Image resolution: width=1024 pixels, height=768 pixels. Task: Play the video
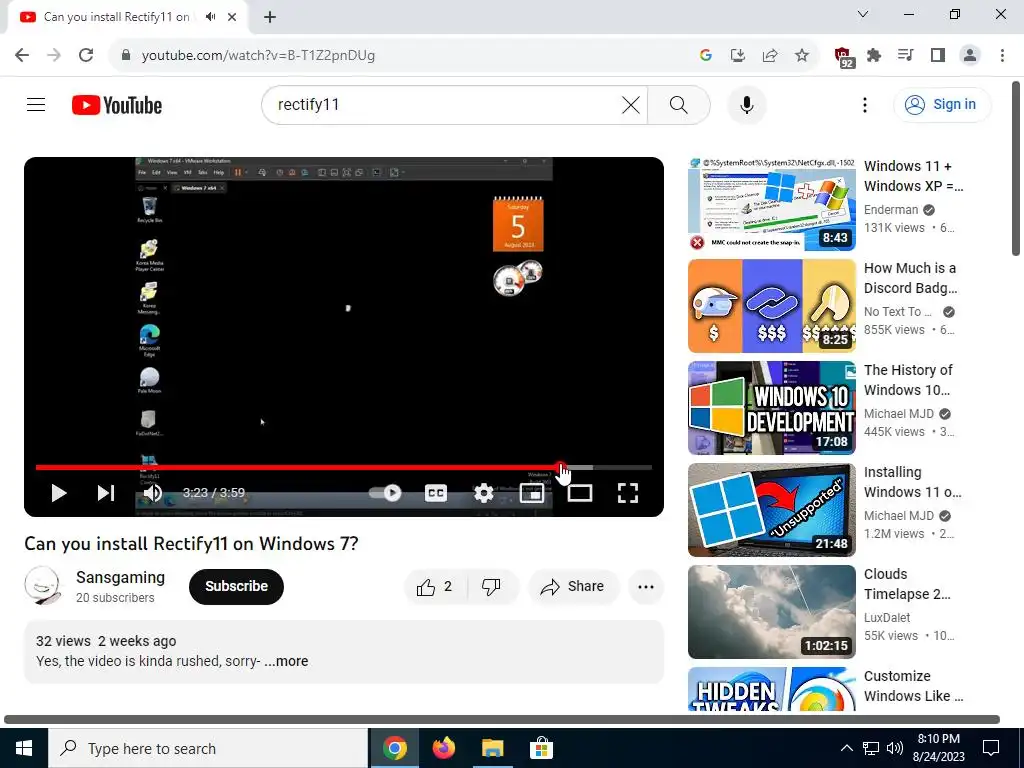click(x=59, y=493)
